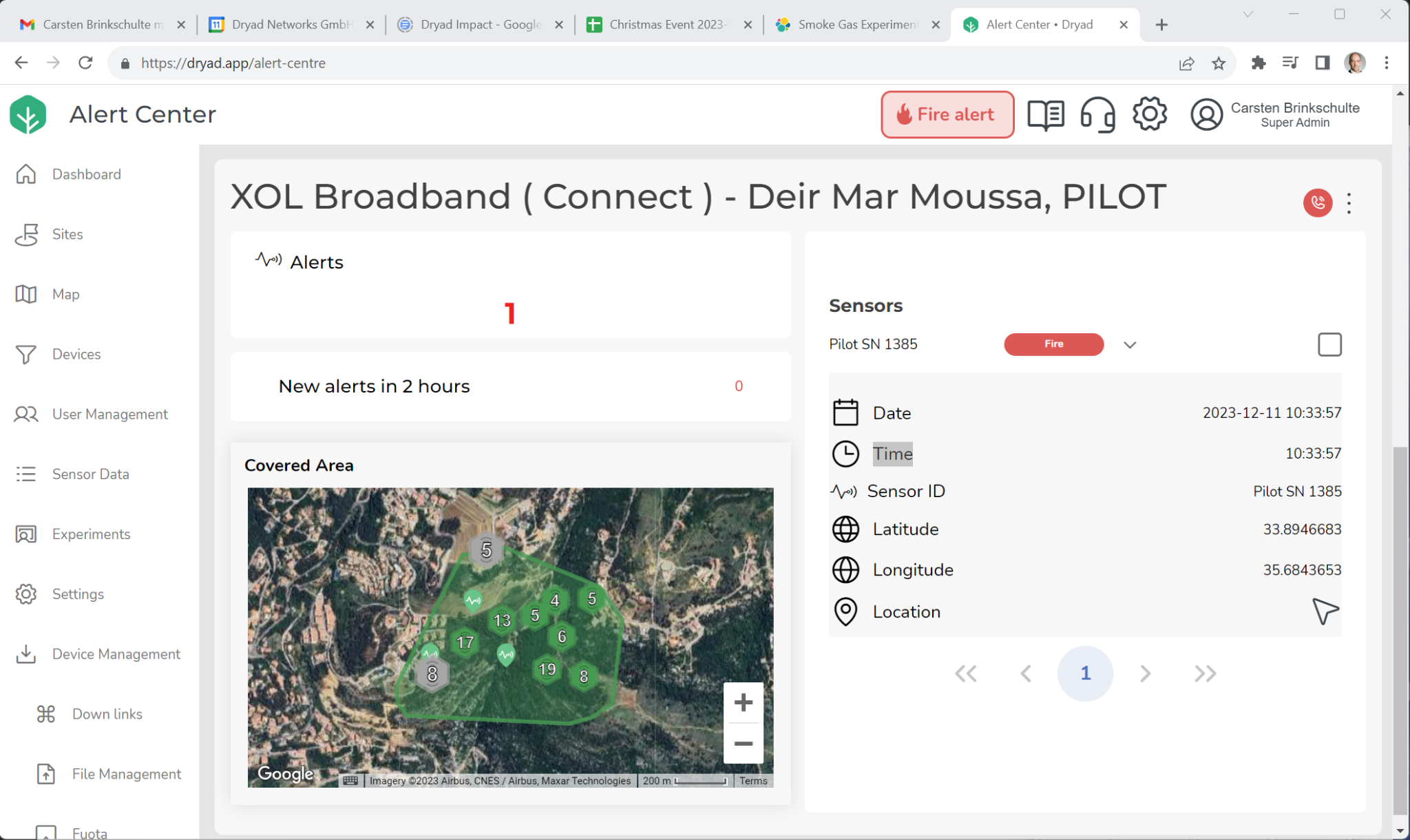Switch to Dryad Impact Google tab
The width and height of the screenshot is (1410, 840).
coord(480,25)
